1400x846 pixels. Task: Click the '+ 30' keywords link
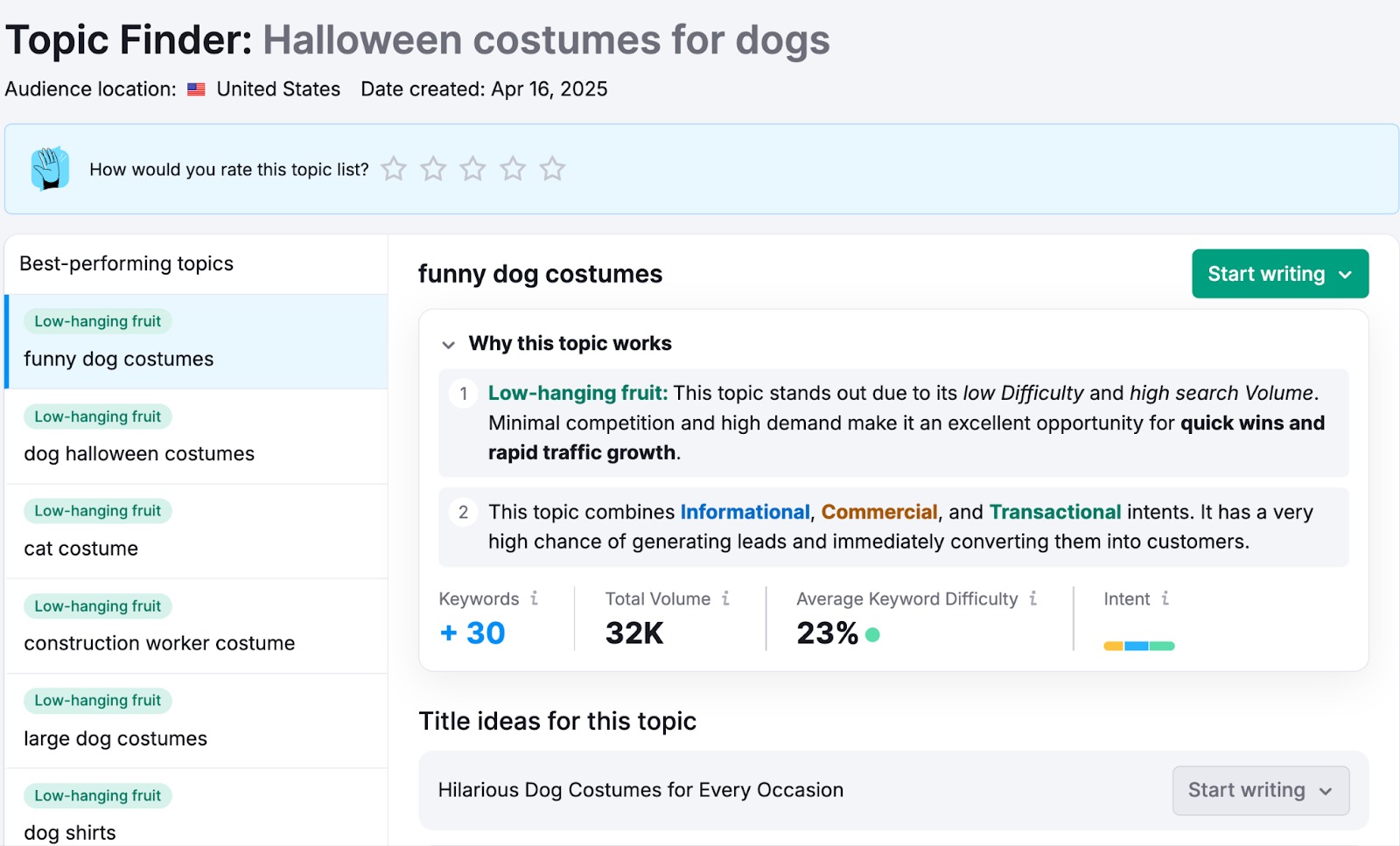pyautogui.click(x=473, y=633)
